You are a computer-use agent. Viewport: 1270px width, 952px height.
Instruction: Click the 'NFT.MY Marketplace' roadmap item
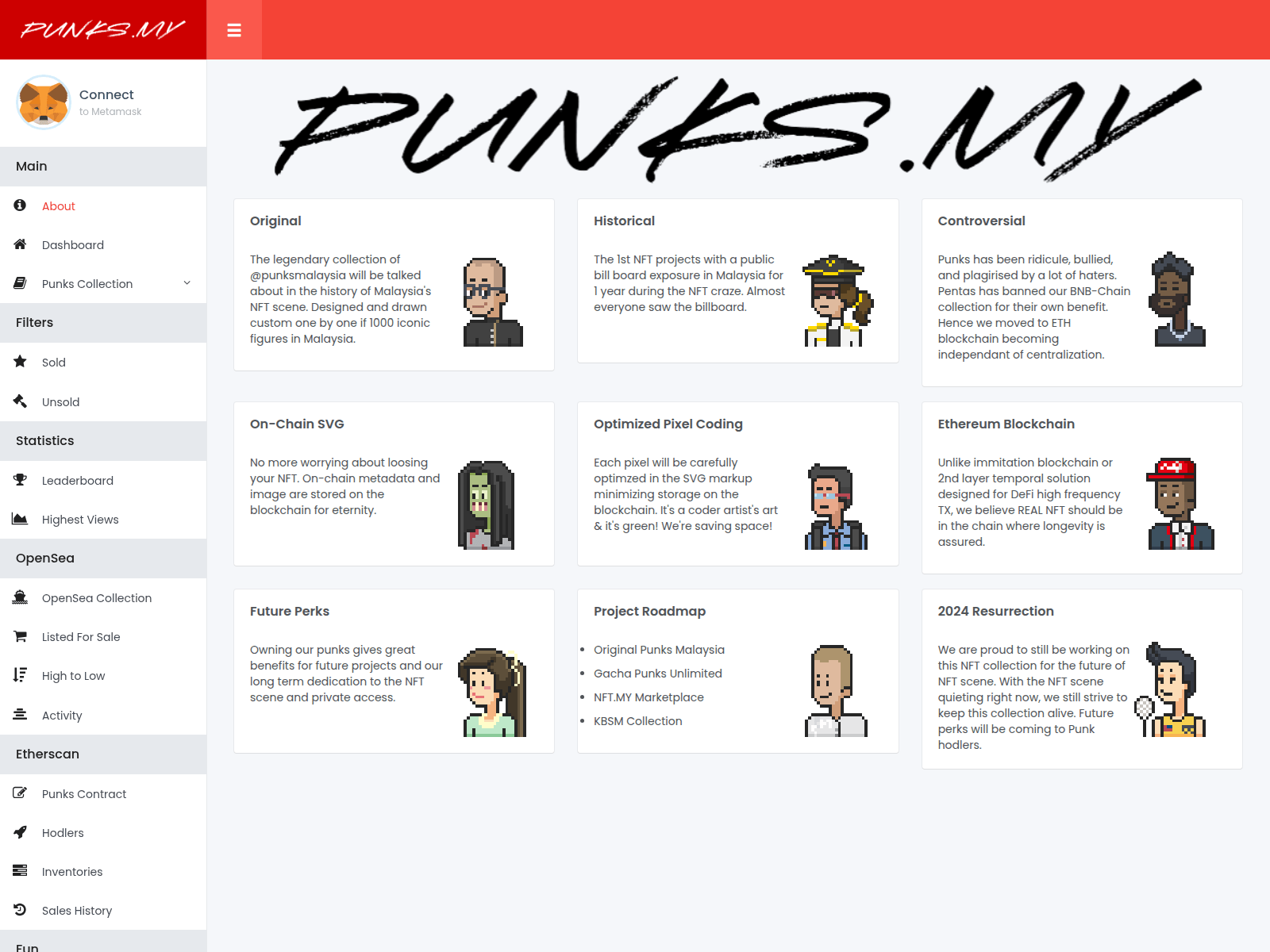point(648,697)
